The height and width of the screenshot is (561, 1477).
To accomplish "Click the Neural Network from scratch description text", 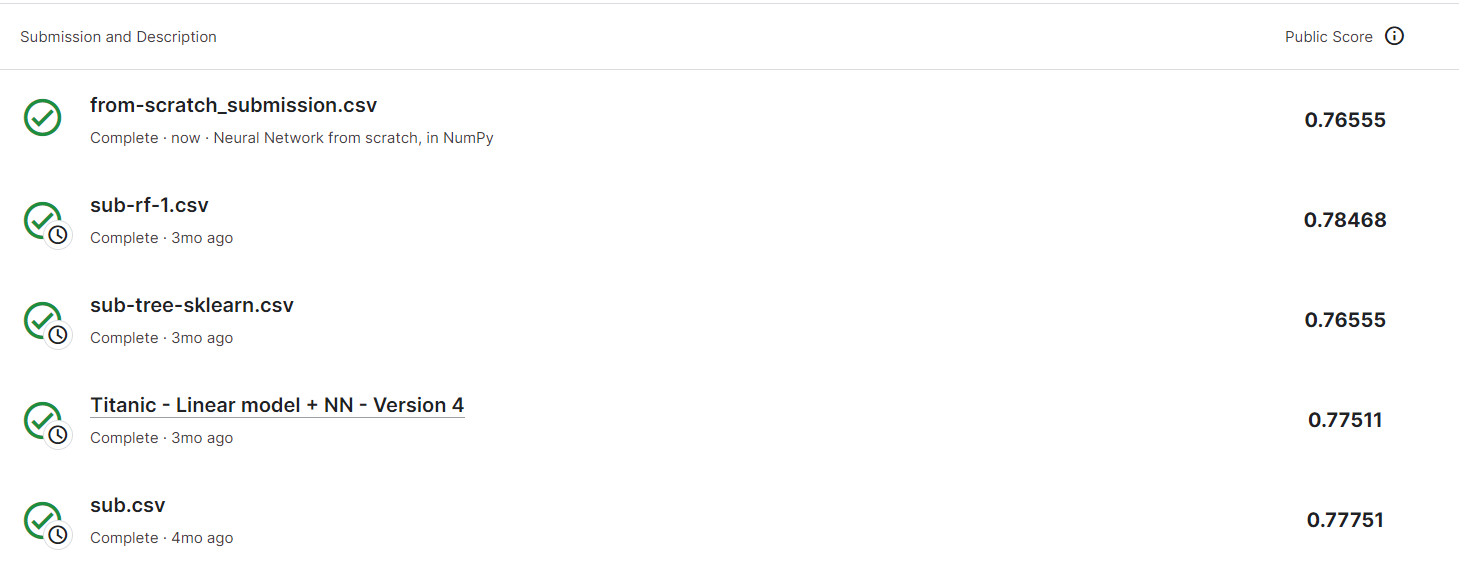I will (x=353, y=138).
